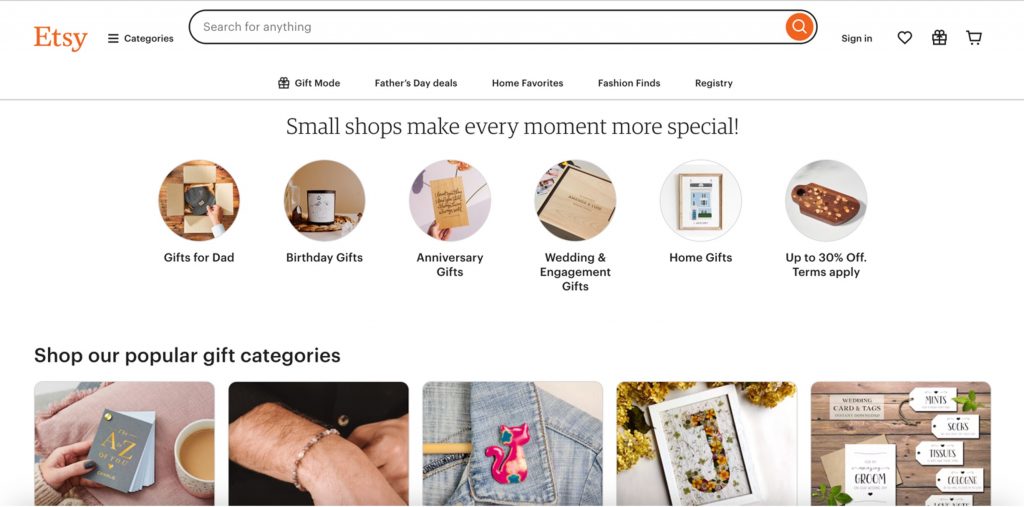1024x507 pixels.
Task: Open Gift Mode in navigation
Action: point(309,83)
